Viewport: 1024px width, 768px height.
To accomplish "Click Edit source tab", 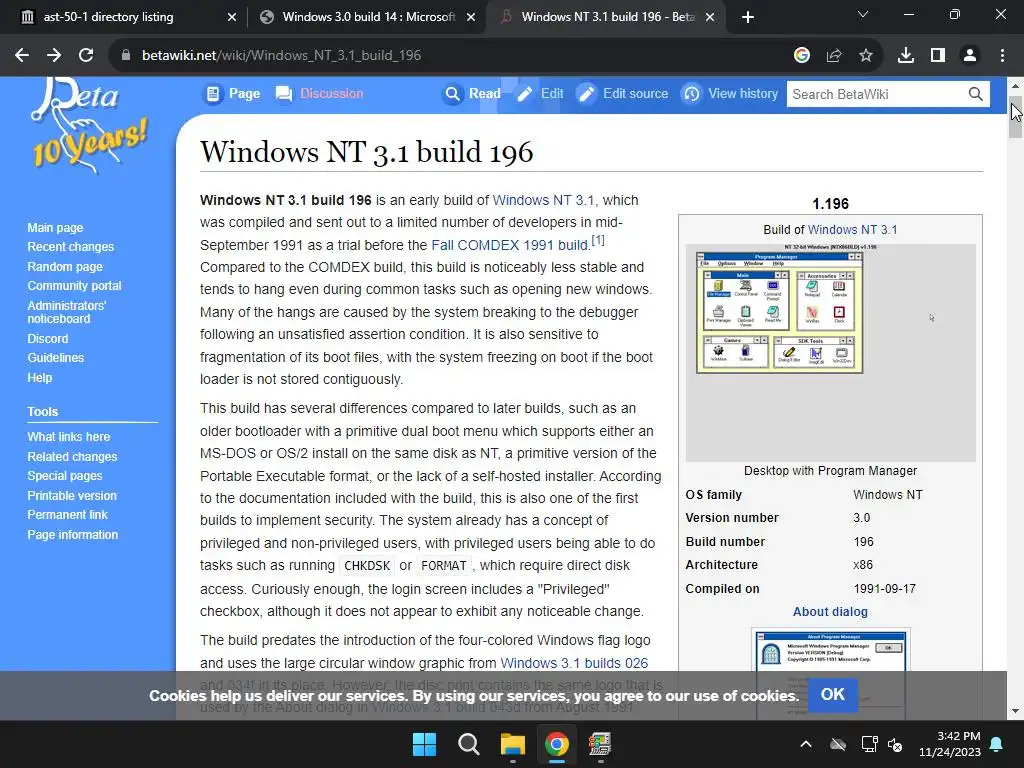I will pos(622,94).
